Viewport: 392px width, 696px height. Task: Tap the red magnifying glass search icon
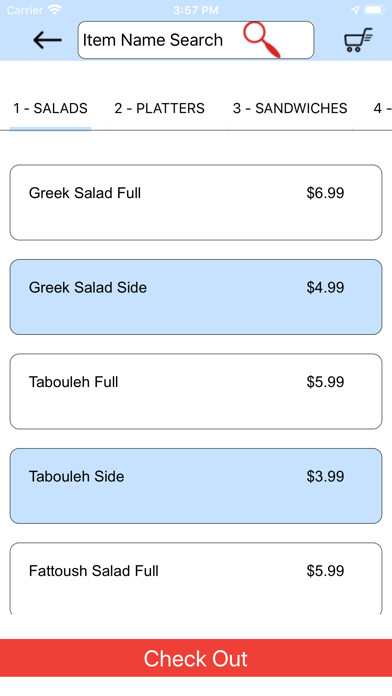(x=262, y=40)
